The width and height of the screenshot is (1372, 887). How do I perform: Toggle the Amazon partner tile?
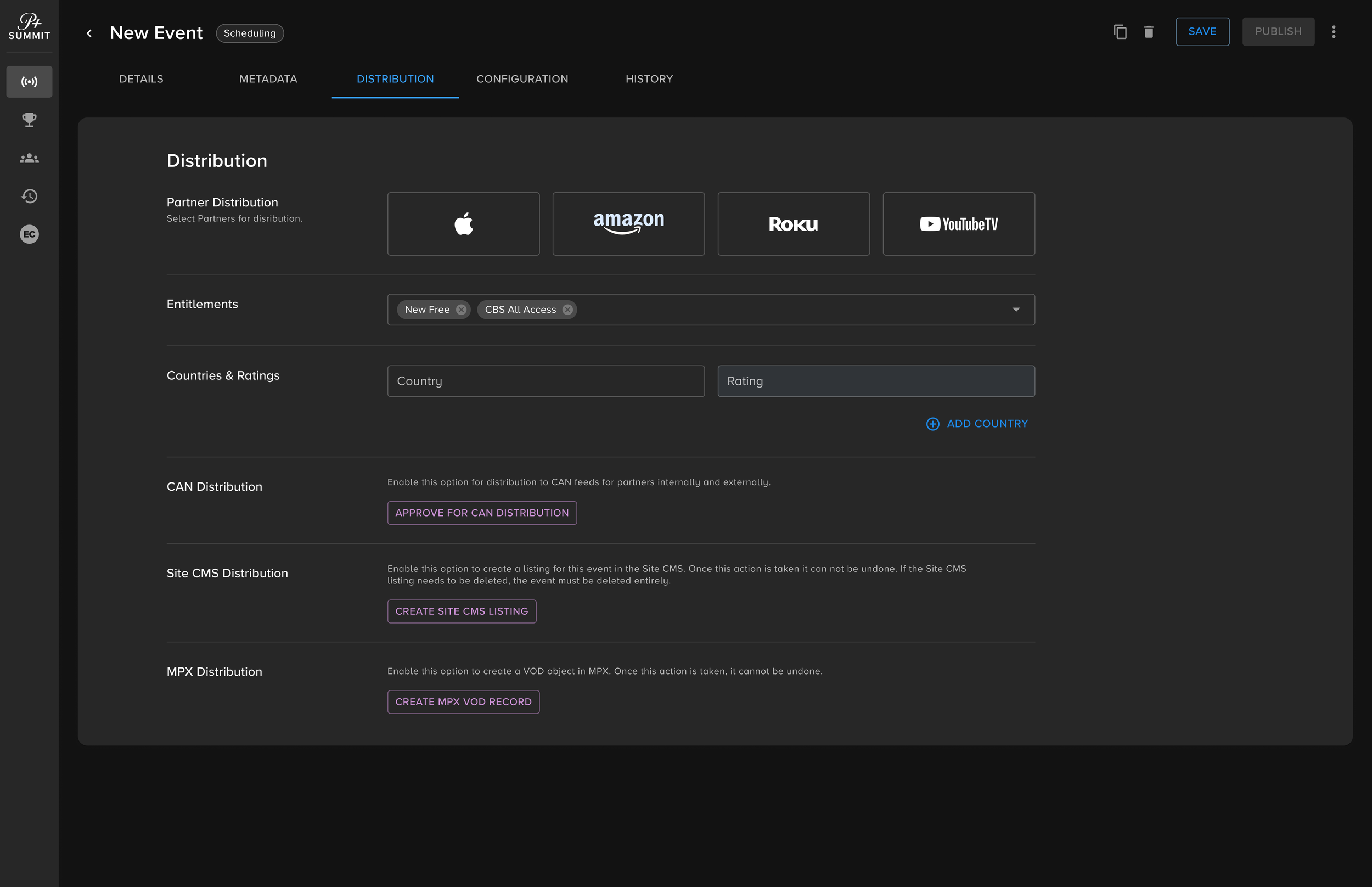coord(628,224)
